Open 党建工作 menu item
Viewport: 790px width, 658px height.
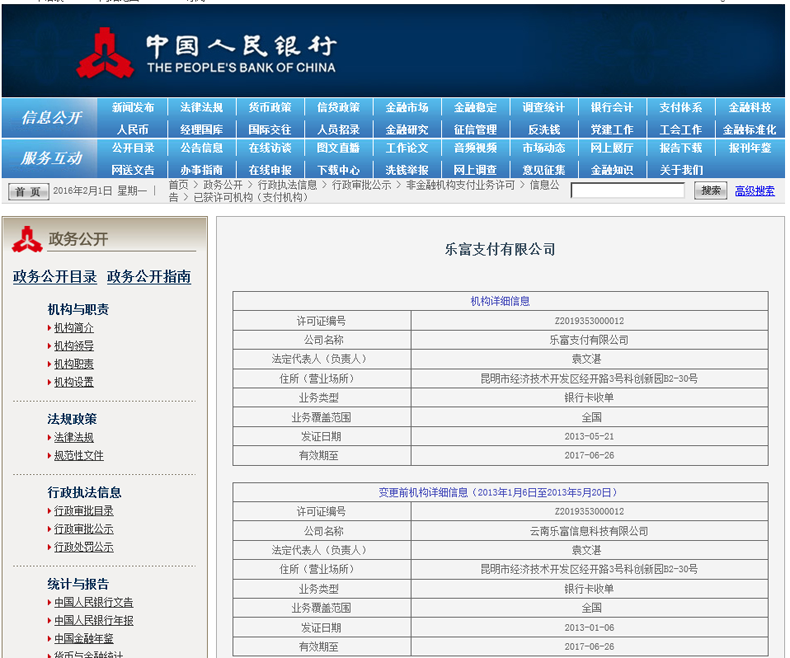pos(612,129)
